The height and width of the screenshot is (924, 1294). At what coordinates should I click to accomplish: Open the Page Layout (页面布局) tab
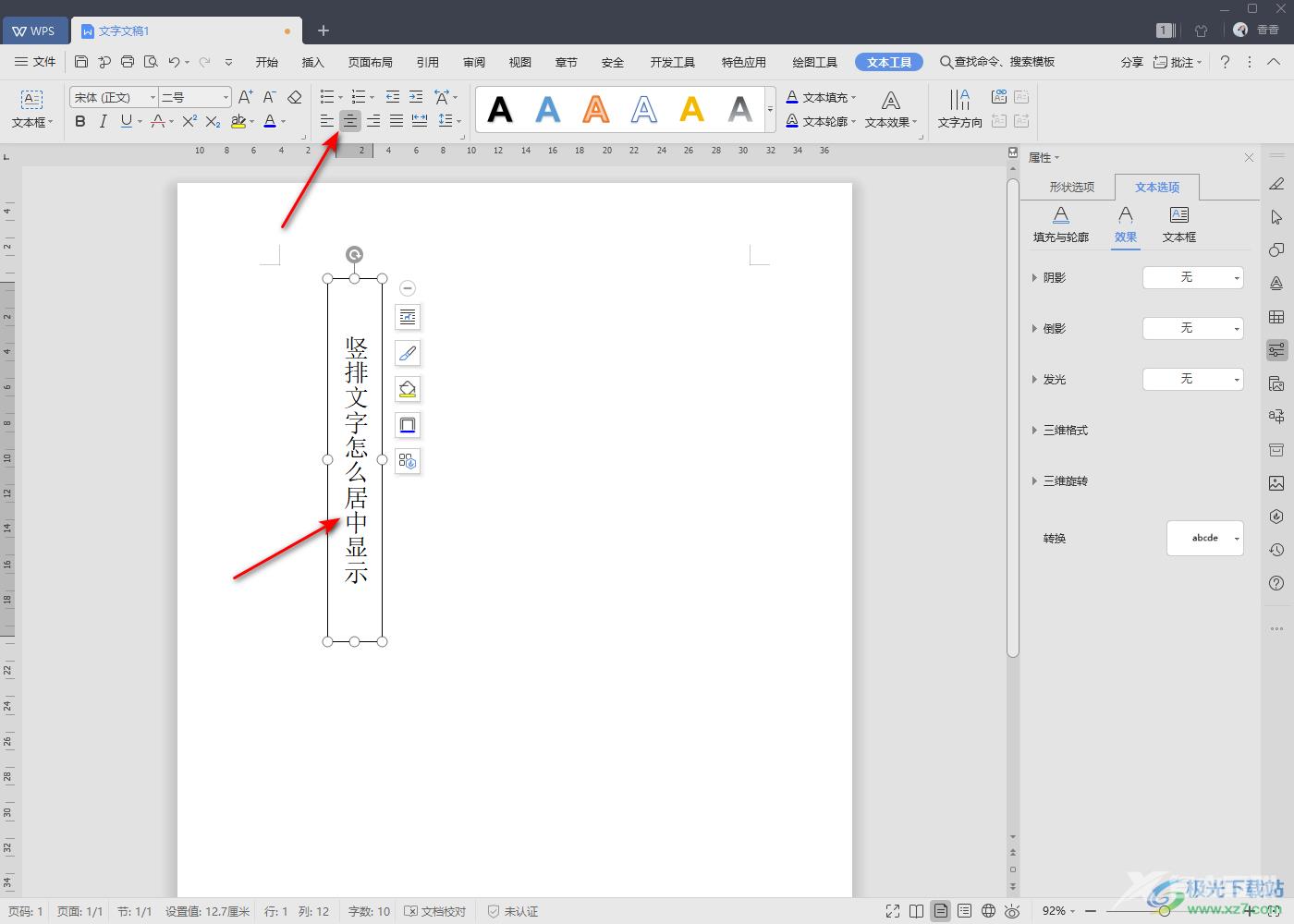371,62
